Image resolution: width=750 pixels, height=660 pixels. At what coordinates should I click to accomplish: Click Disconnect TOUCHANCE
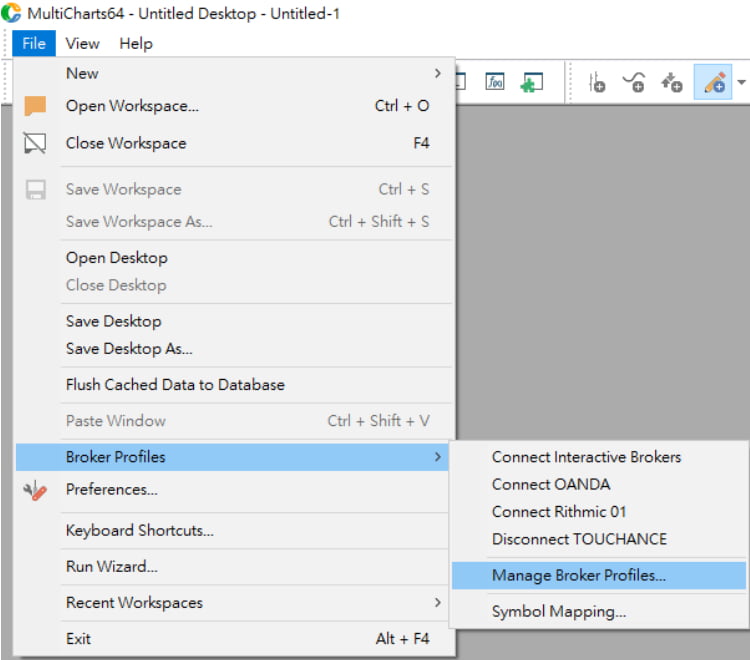click(599, 539)
